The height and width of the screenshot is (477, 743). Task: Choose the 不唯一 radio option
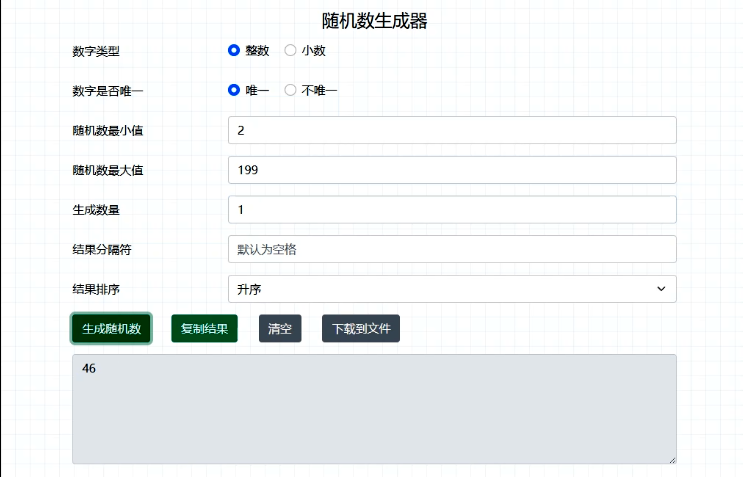291,90
